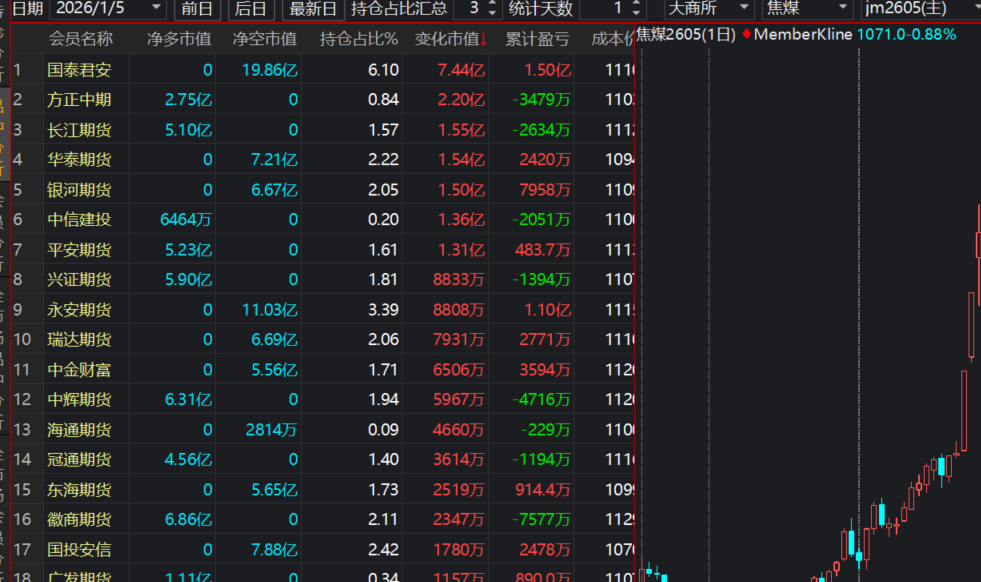The height and width of the screenshot is (582, 981).
Task: Click the 焦煤2605(1日) chart title
Action: (686, 34)
